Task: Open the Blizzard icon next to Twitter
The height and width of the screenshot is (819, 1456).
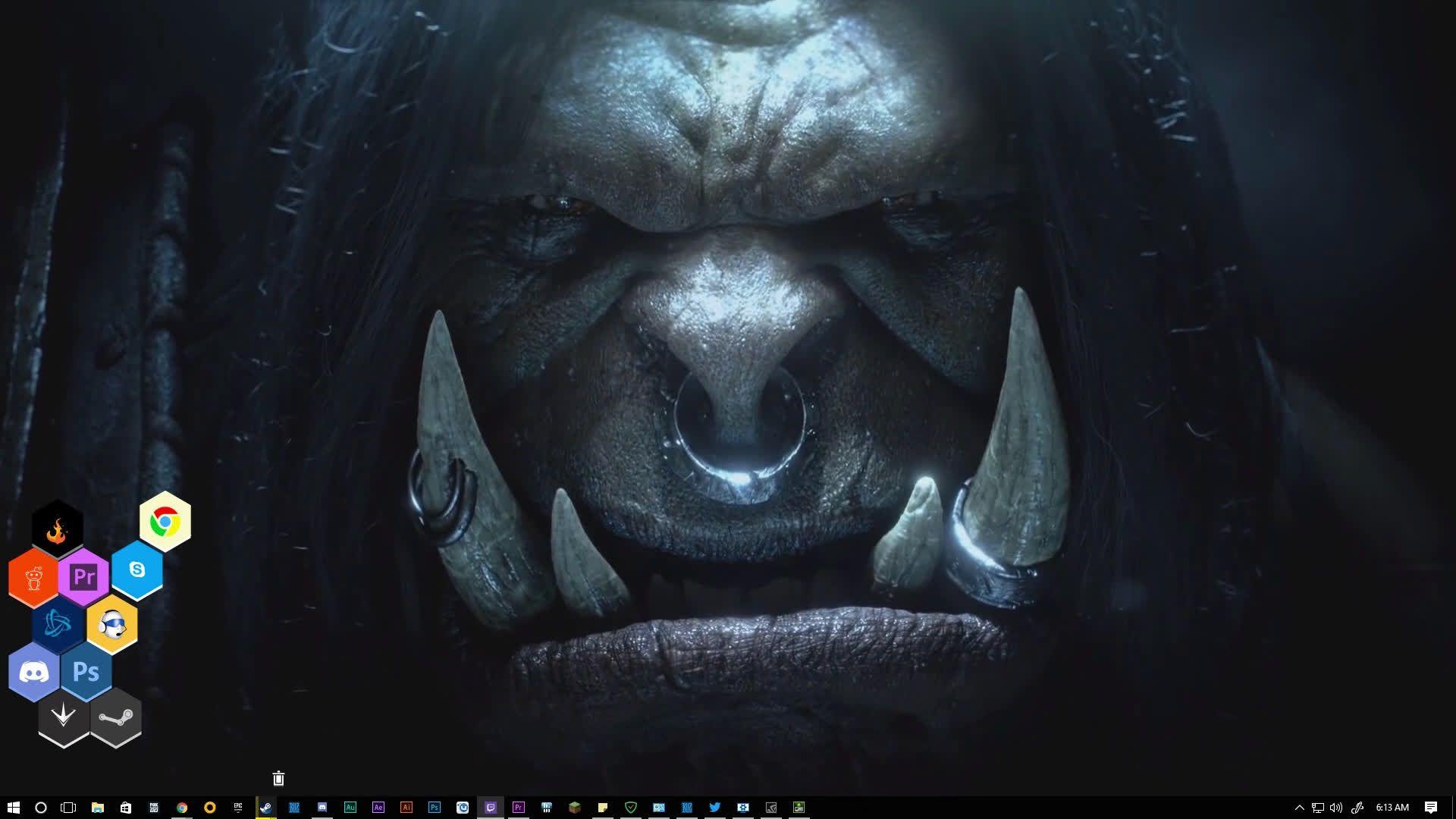Action: (687, 808)
